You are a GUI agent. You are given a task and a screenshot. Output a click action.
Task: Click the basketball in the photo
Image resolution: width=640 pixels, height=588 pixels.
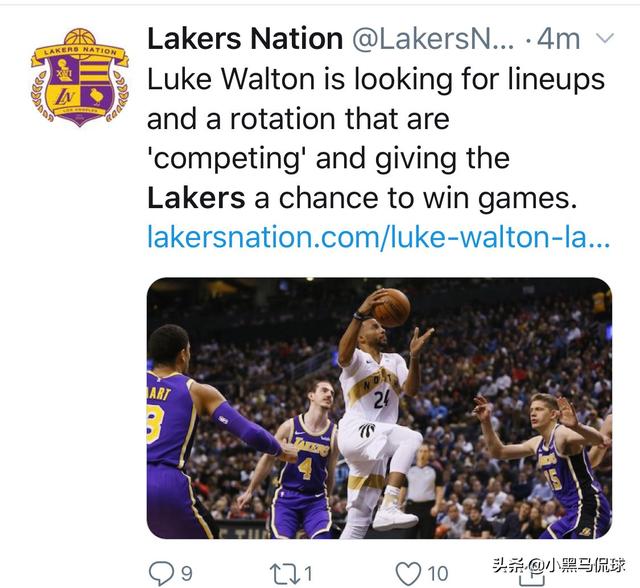pyautogui.click(x=391, y=308)
